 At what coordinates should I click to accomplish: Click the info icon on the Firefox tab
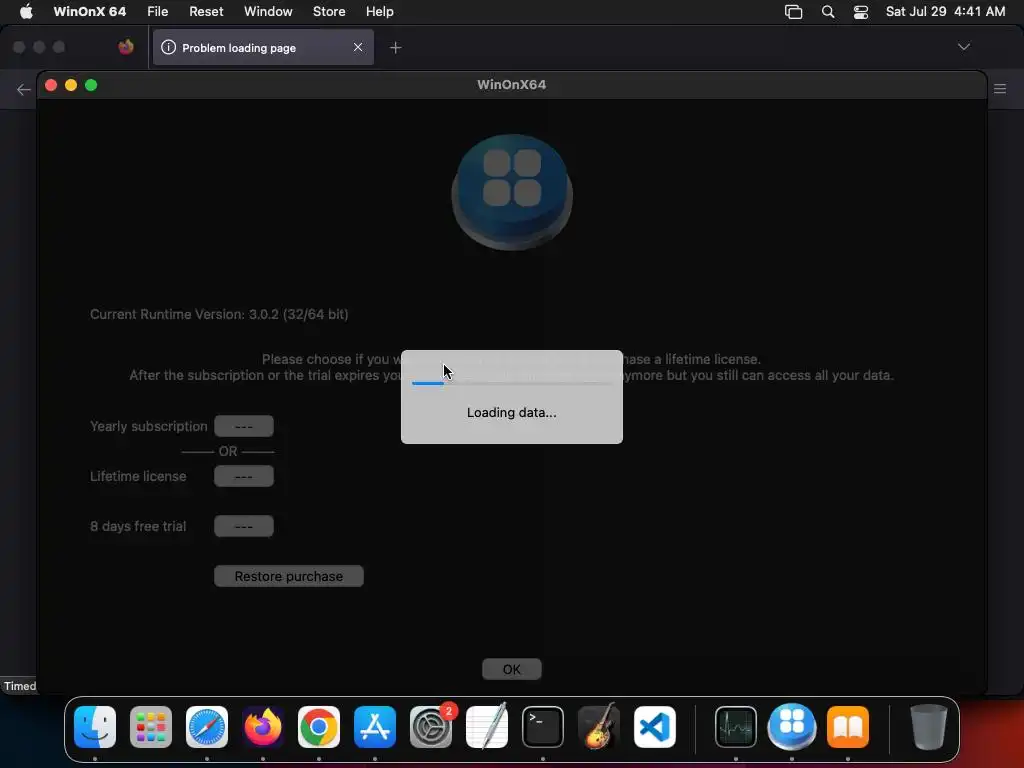point(168,47)
